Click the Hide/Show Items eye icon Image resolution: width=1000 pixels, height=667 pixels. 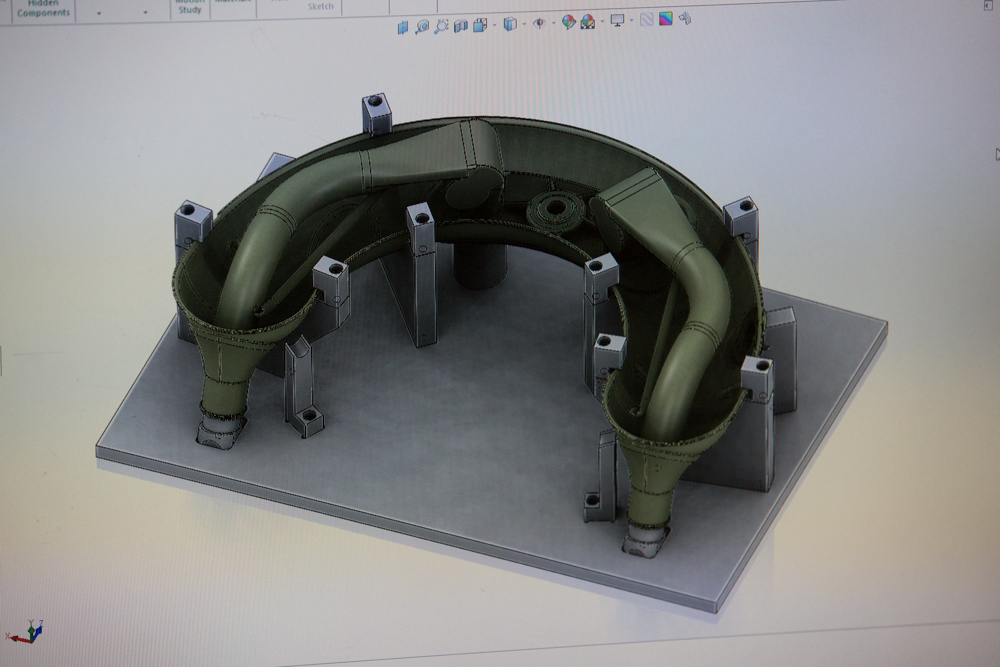[x=540, y=24]
